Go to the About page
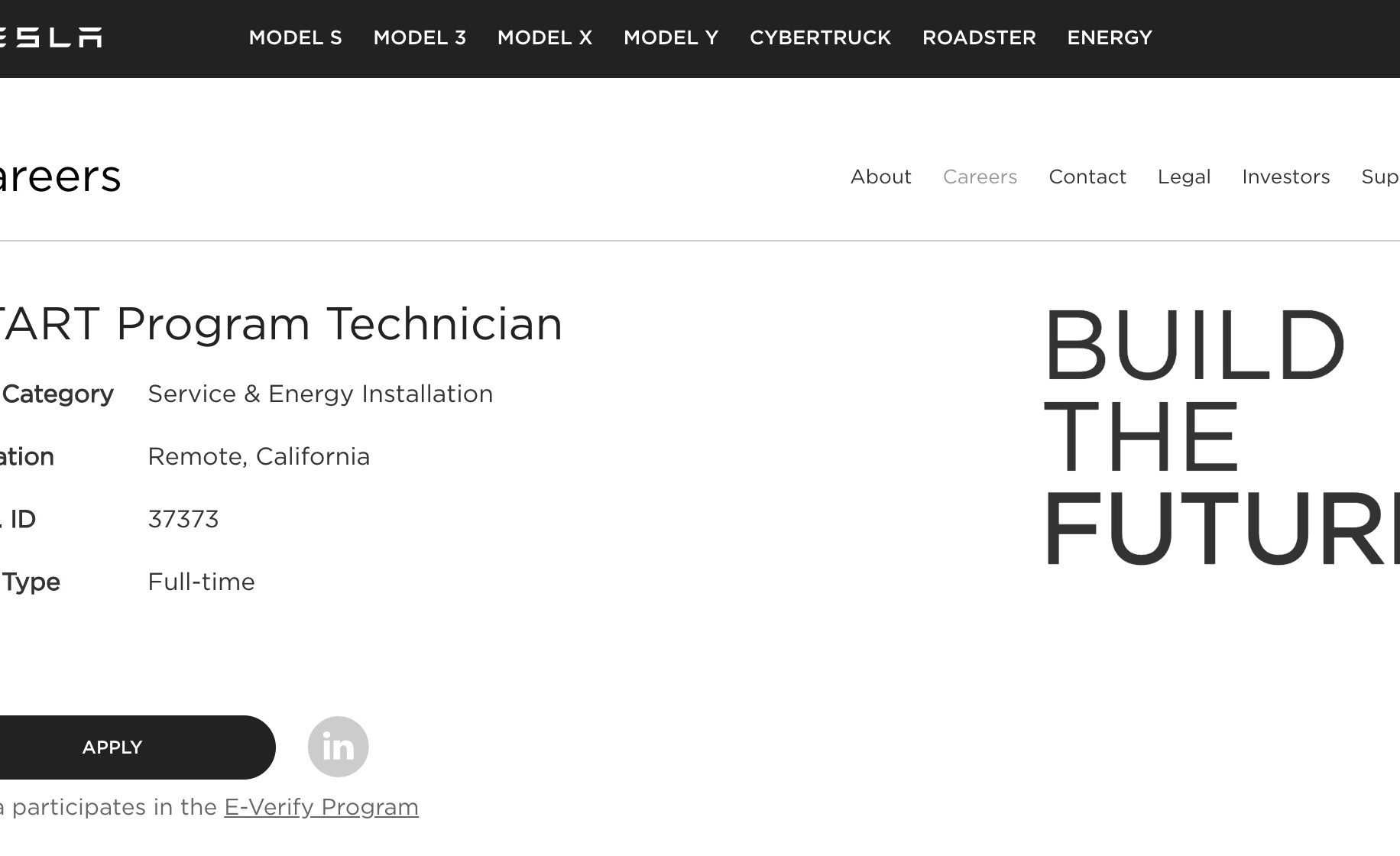 point(881,177)
